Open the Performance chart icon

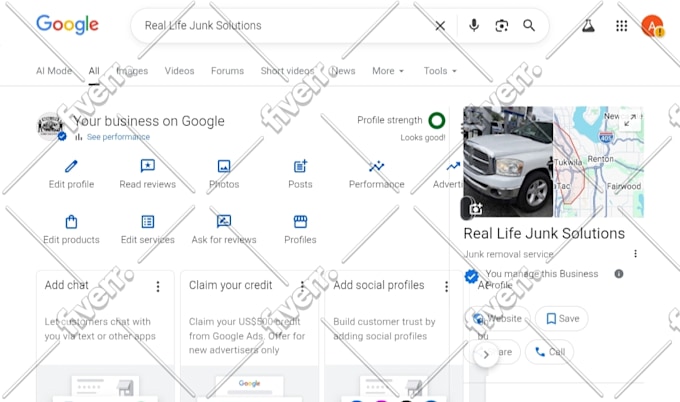tap(376, 166)
